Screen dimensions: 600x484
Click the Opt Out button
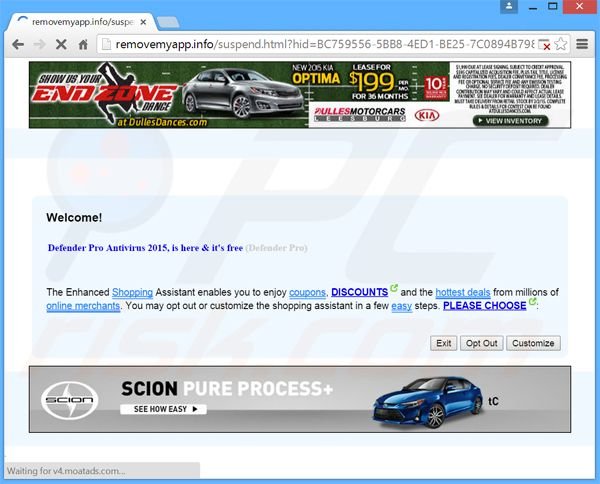click(x=481, y=343)
